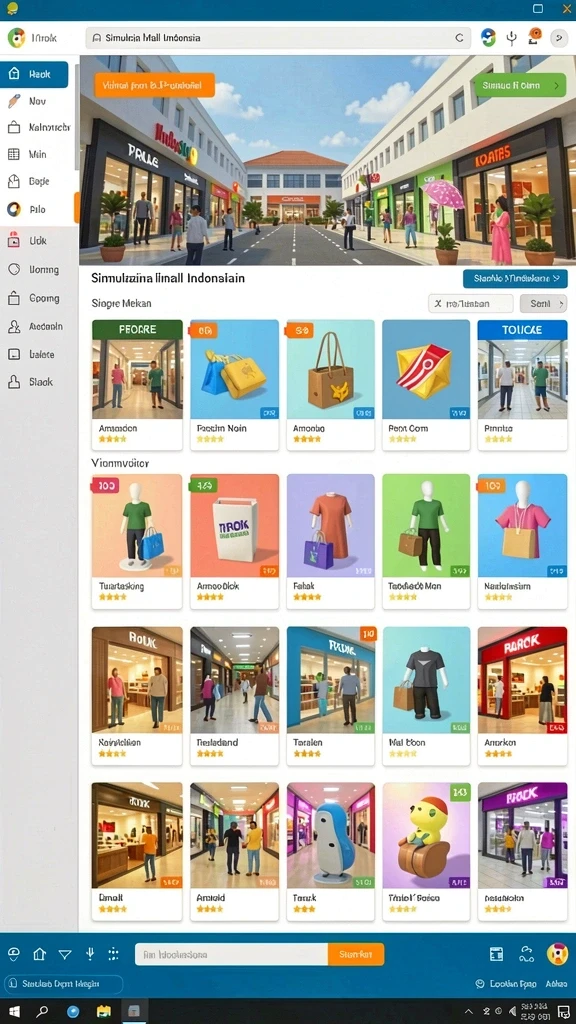Expand the down-triangle menu in the bottom bar
Viewport: 576px width, 1024px height.
tap(65, 954)
